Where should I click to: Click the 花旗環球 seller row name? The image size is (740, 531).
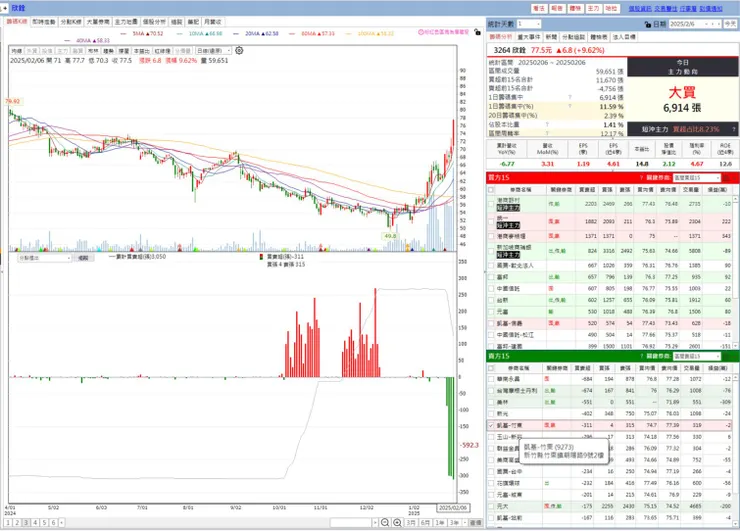(510, 483)
